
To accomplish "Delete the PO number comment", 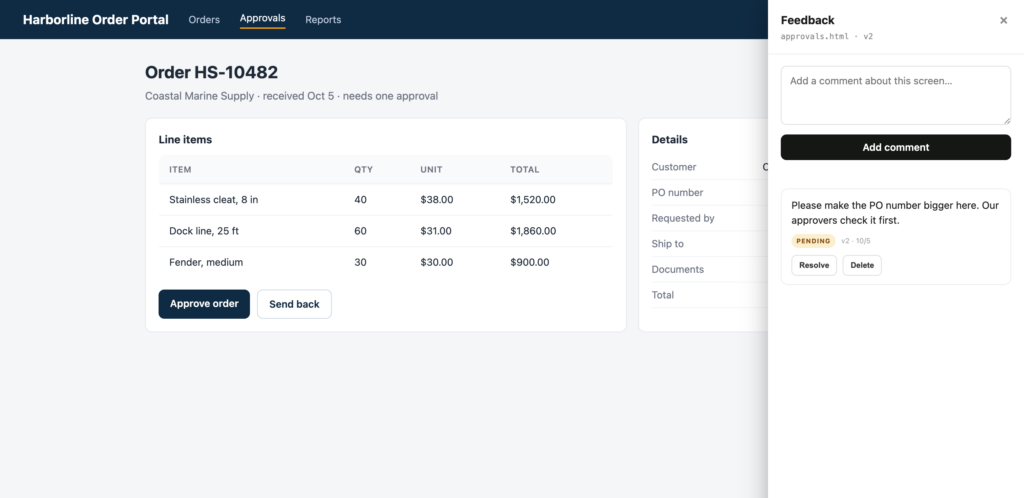I will tap(861, 265).
